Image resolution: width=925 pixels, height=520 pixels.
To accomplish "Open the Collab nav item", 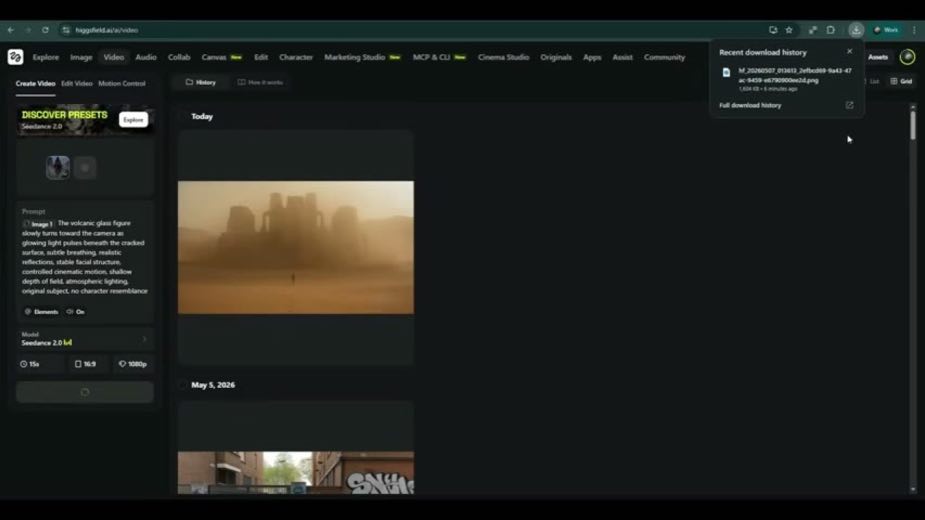I will tap(179, 57).
